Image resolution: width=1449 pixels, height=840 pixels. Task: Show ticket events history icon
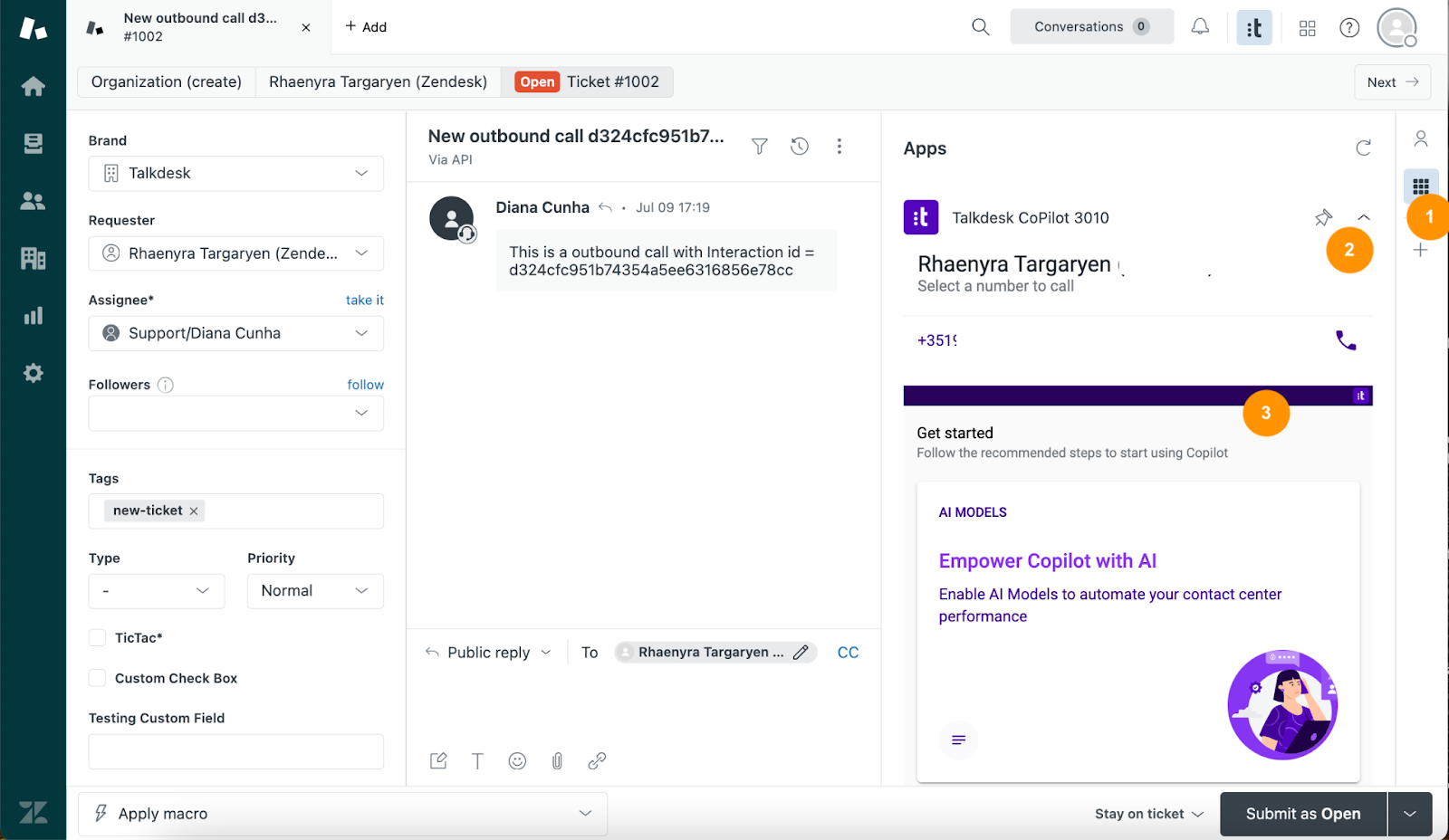tap(800, 146)
